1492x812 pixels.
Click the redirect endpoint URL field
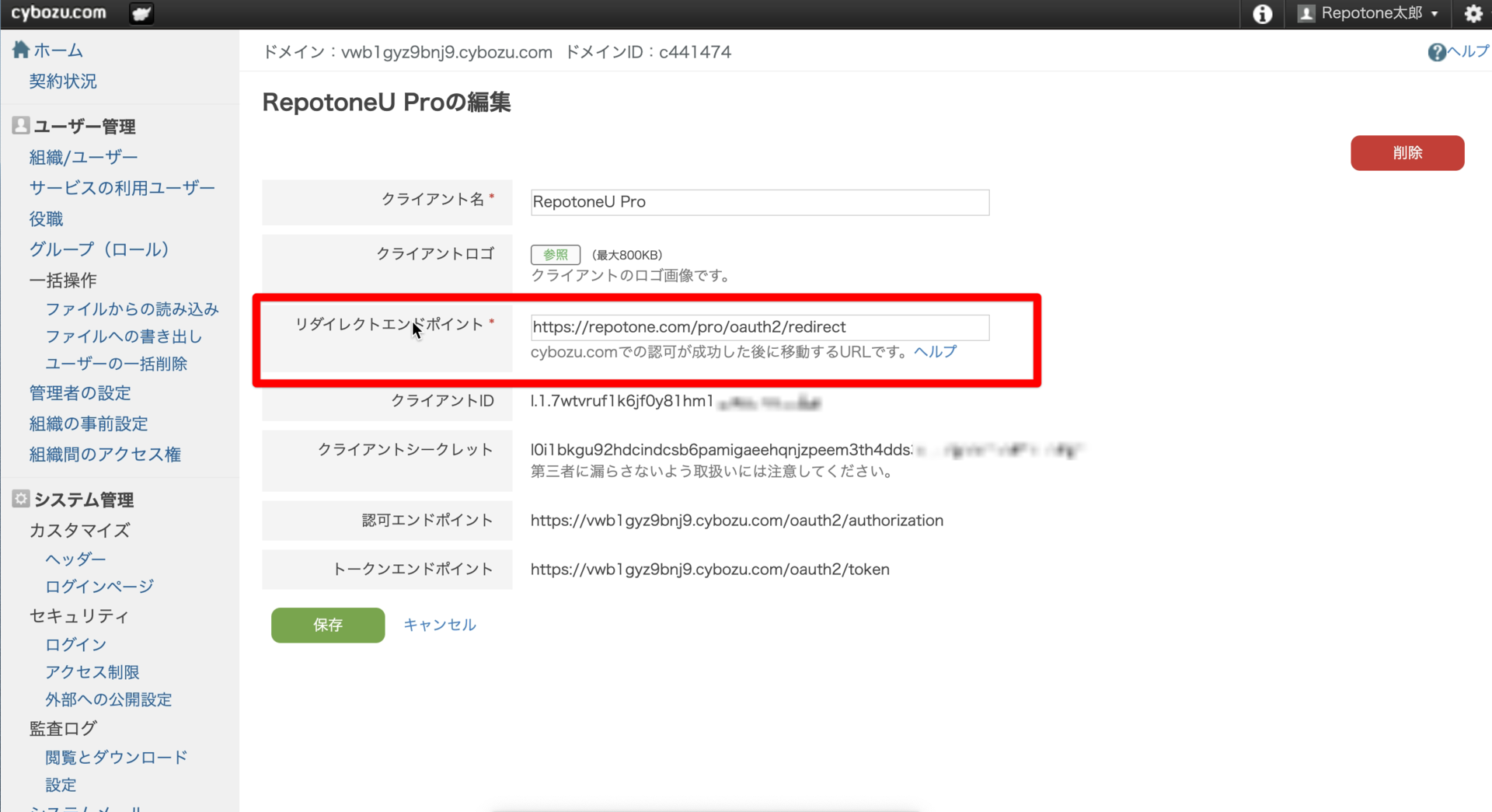(x=760, y=327)
